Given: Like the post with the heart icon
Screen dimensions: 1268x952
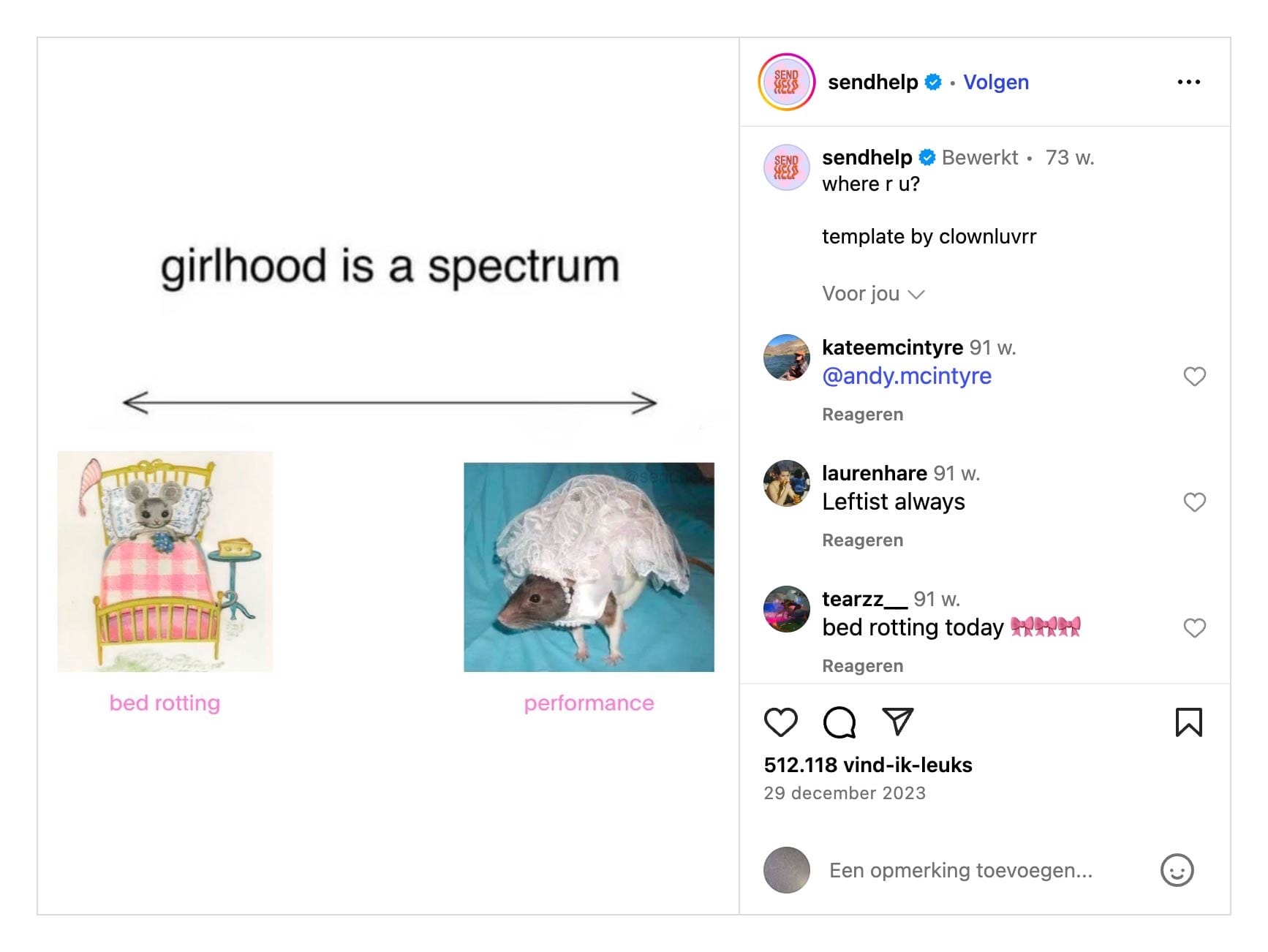Looking at the screenshot, I should pyautogui.click(x=780, y=722).
